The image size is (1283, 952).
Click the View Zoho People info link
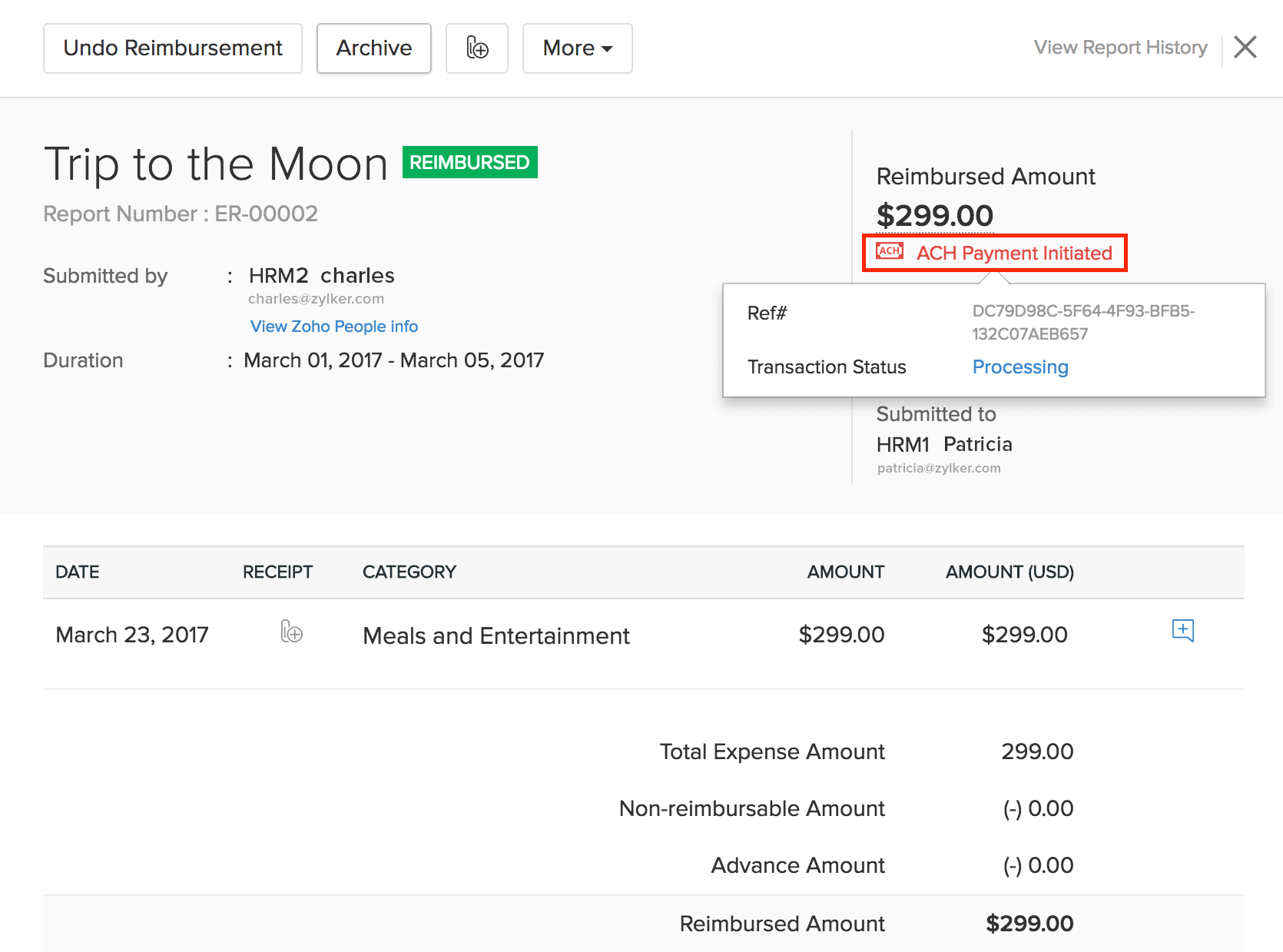pyautogui.click(x=333, y=326)
